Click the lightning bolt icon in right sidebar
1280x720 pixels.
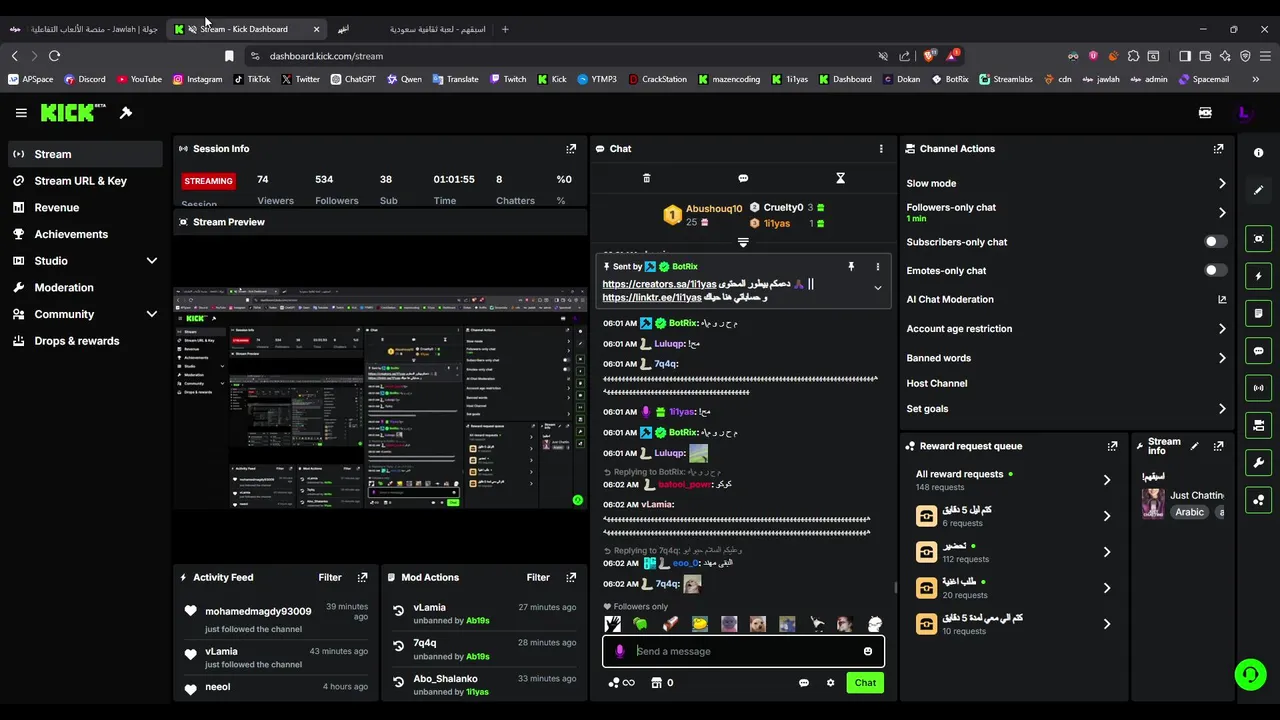click(1258, 276)
